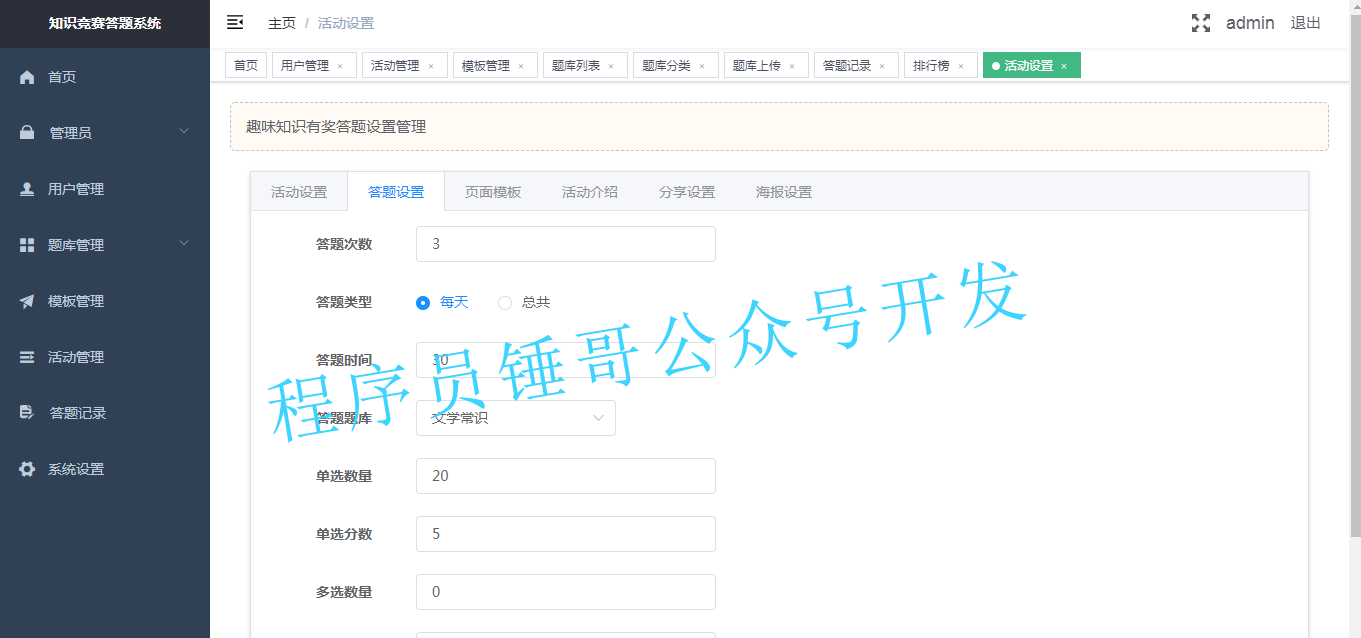
Task: Close the 用户管理 tab
Action: pyautogui.click(x=340, y=66)
